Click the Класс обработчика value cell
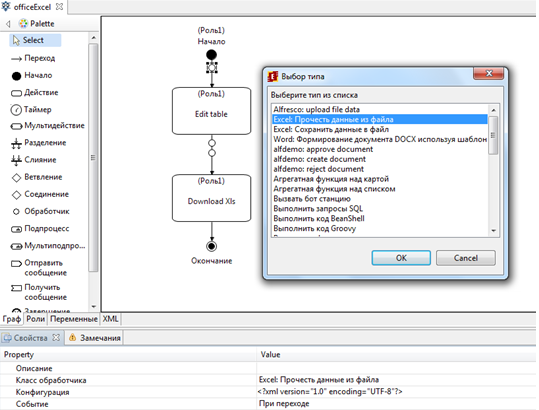The width and height of the screenshot is (539, 410). (x=396, y=380)
